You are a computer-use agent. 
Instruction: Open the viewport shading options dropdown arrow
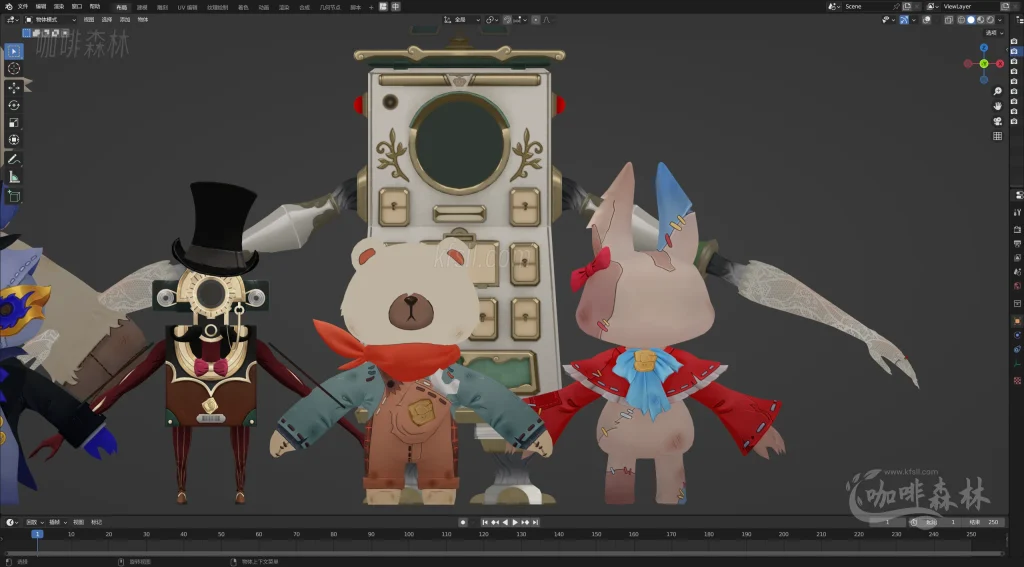click(x=1000, y=20)
